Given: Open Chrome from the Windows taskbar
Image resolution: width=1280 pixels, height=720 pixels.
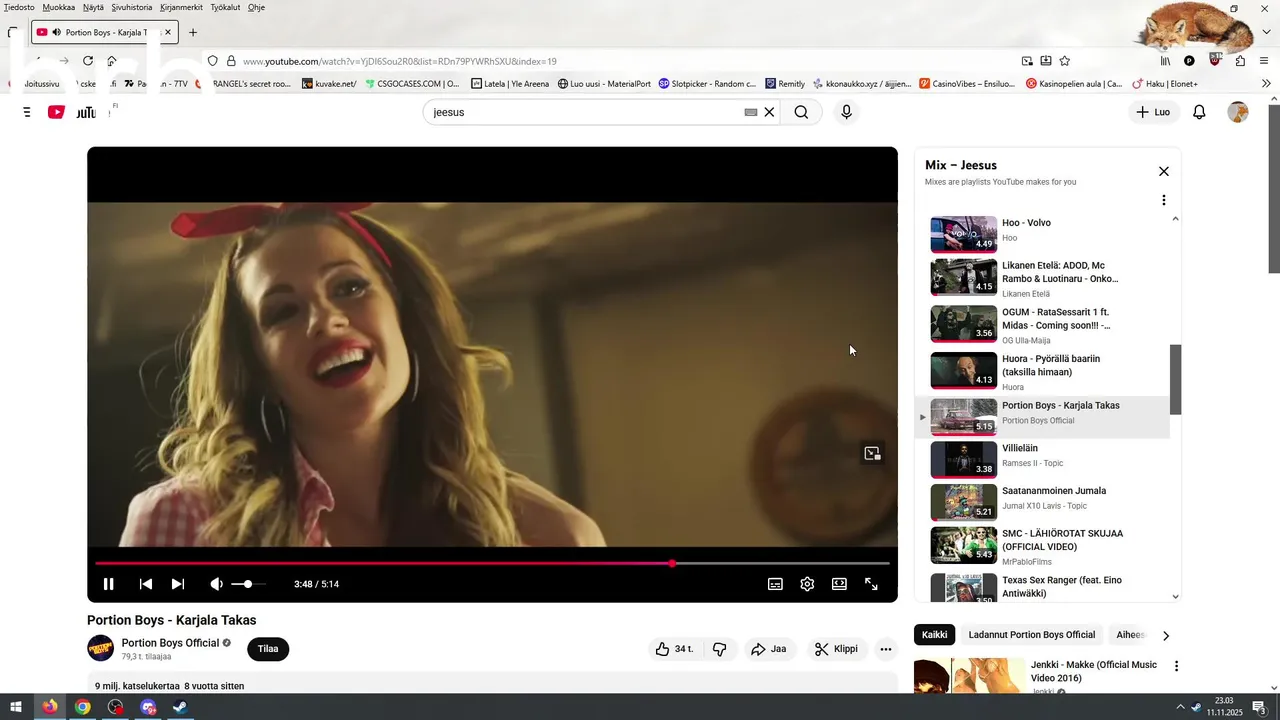Looking at the screenshot, I should [83, 707].
